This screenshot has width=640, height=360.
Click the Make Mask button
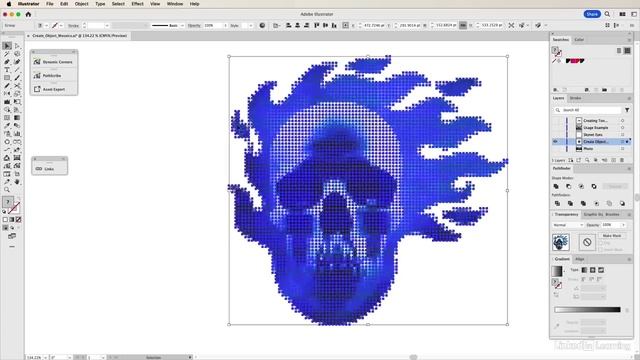coord(612,236)
